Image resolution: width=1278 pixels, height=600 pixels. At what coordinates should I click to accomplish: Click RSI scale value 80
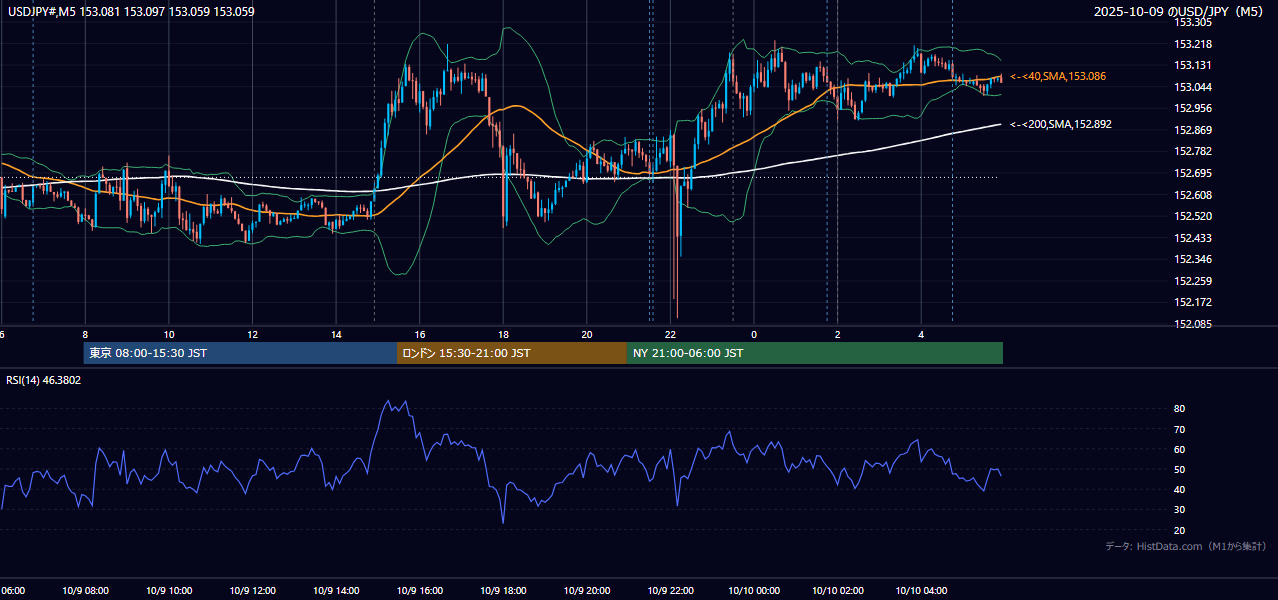(x=1179, y=409)
